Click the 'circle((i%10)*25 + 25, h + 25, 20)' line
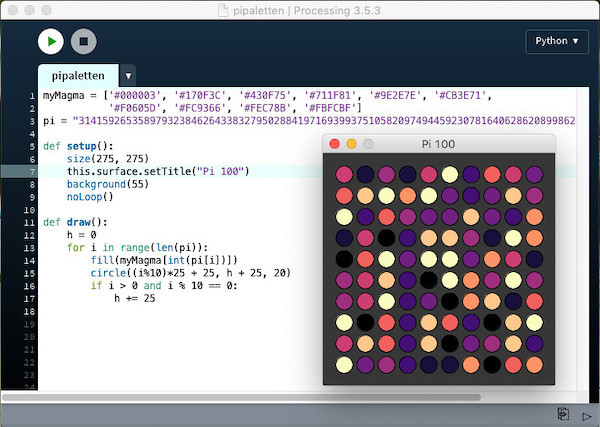This screenshot has width=600, height=427. [191, 273]
